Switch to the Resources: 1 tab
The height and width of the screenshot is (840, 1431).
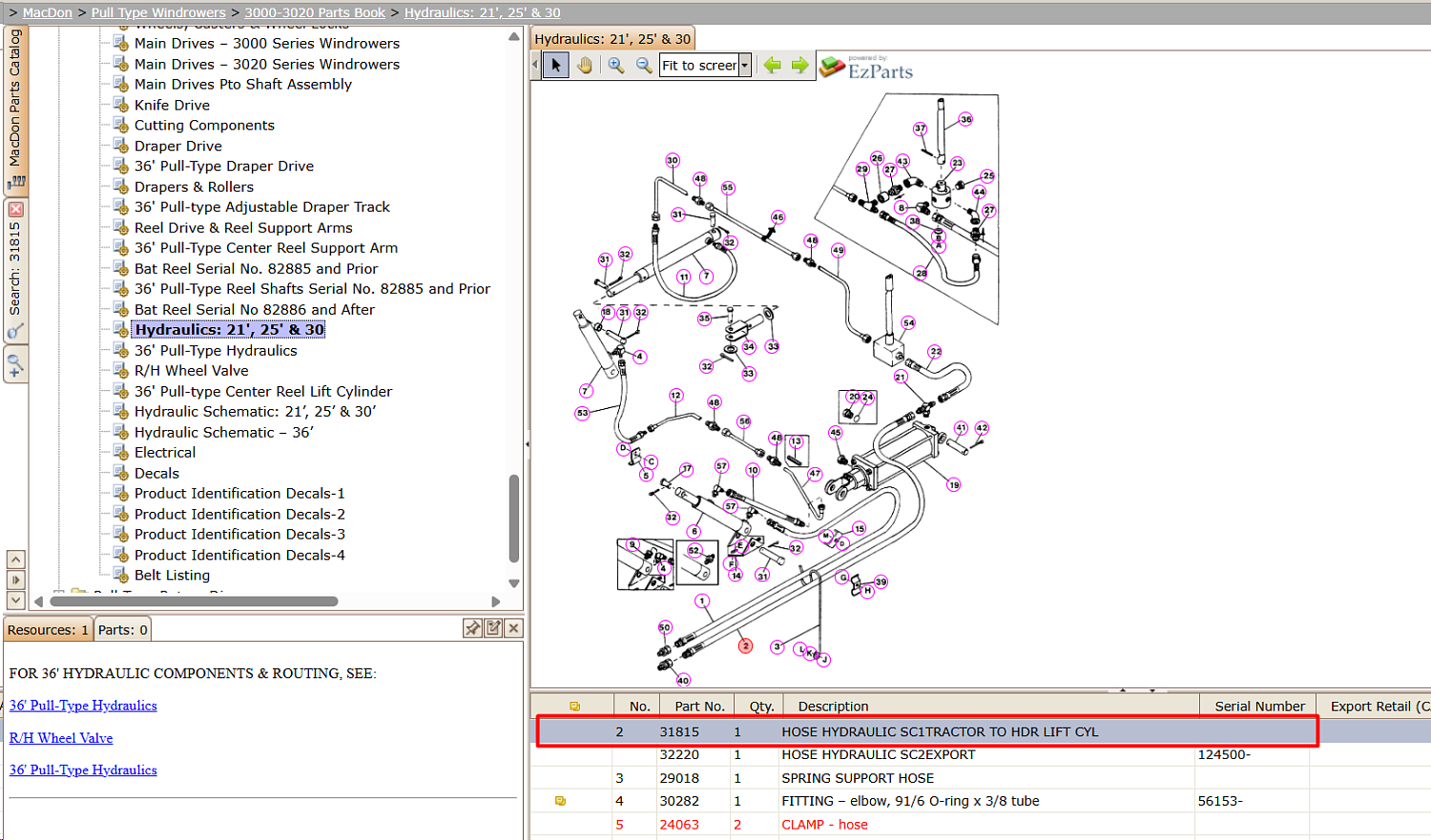point(48,630)
